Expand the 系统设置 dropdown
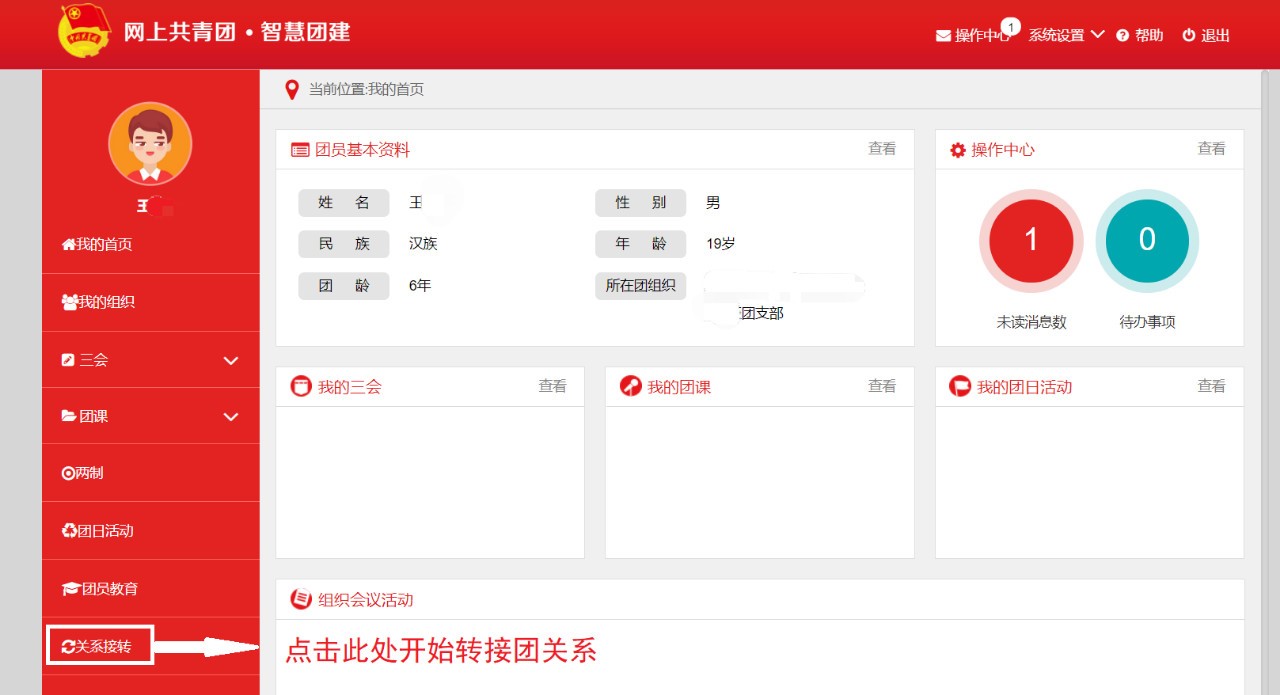Image resolution: width=1280 pixels, height=695 pixels. pyautogui.click(x=1066, y=35)
